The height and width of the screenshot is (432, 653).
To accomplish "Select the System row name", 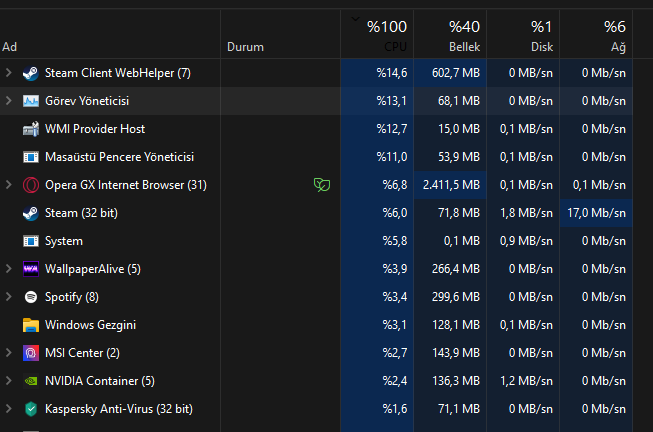I will [64, 241].
